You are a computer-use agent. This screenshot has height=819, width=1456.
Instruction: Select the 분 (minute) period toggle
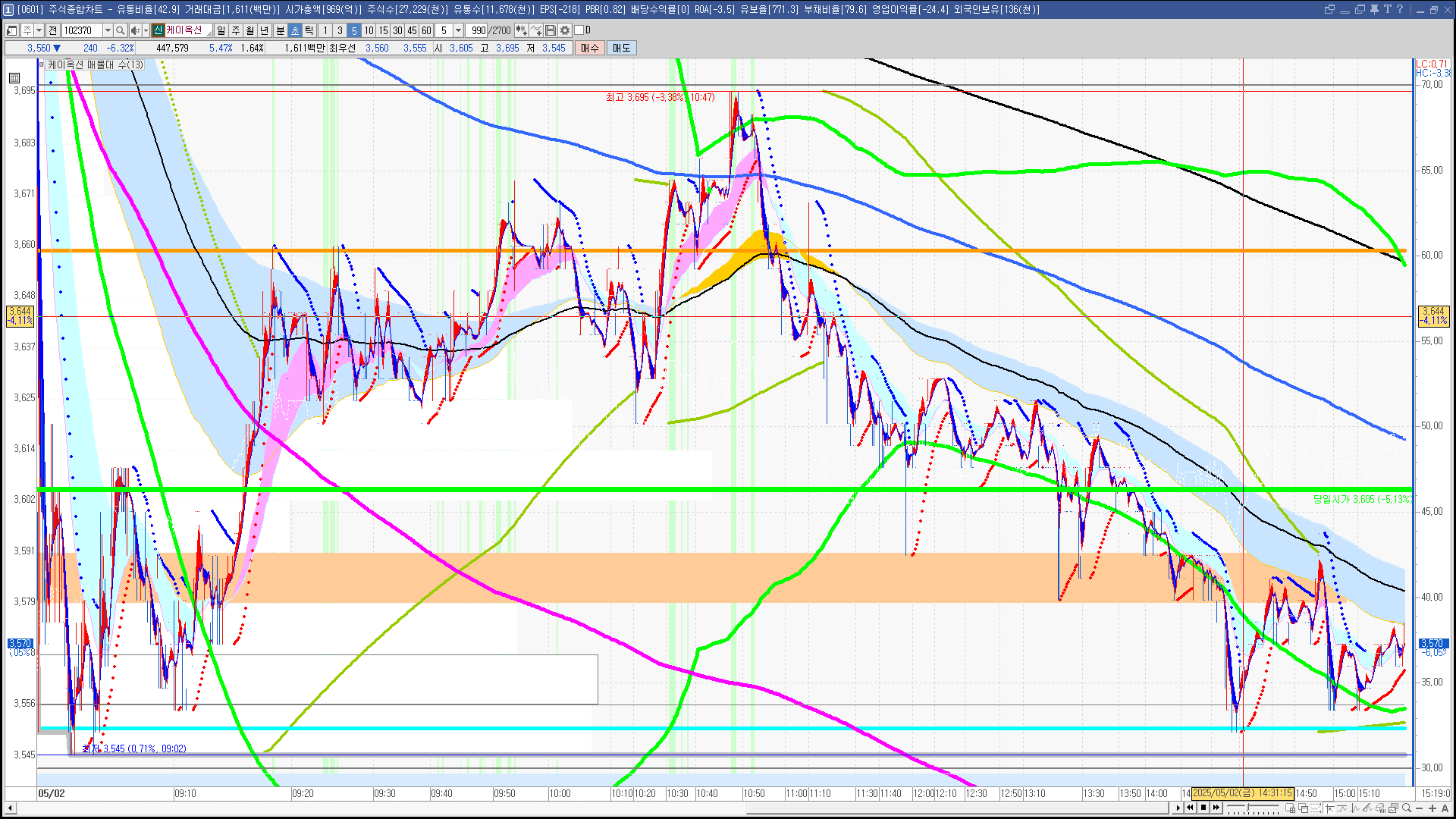[x=280, y=30]
